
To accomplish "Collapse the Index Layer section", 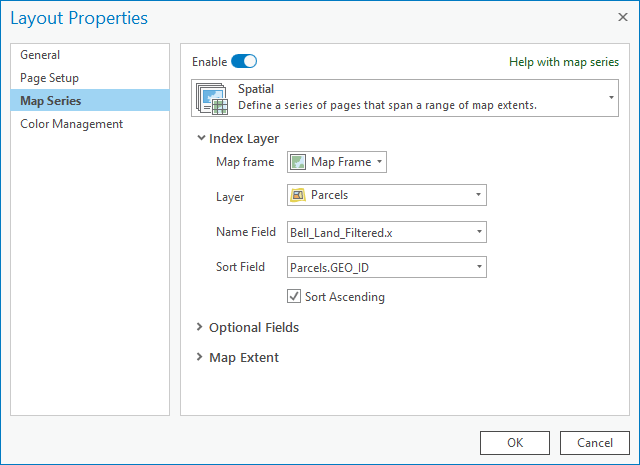I will tap(200, 138).
